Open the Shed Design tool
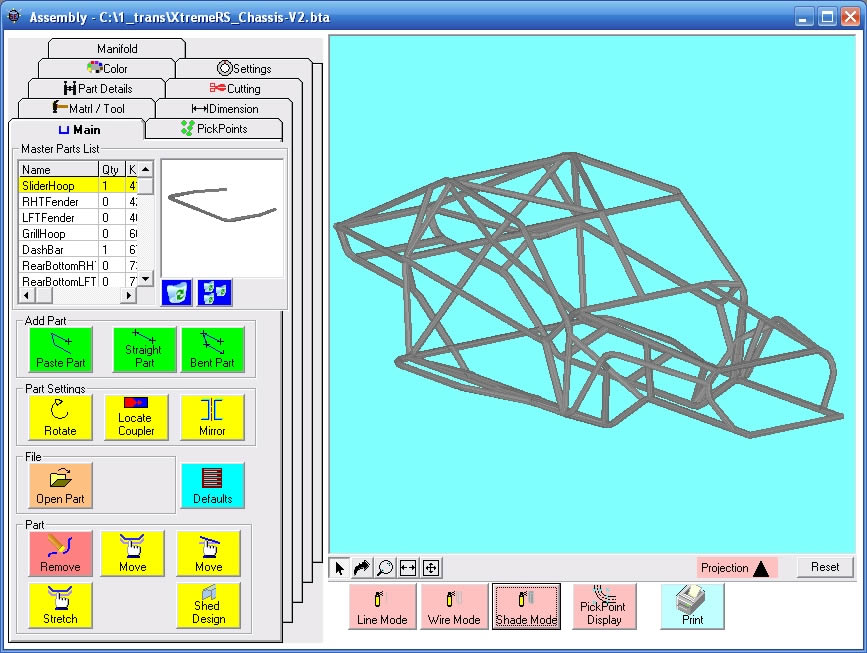This screenshot has width=867, height=653. pos(208,603)
